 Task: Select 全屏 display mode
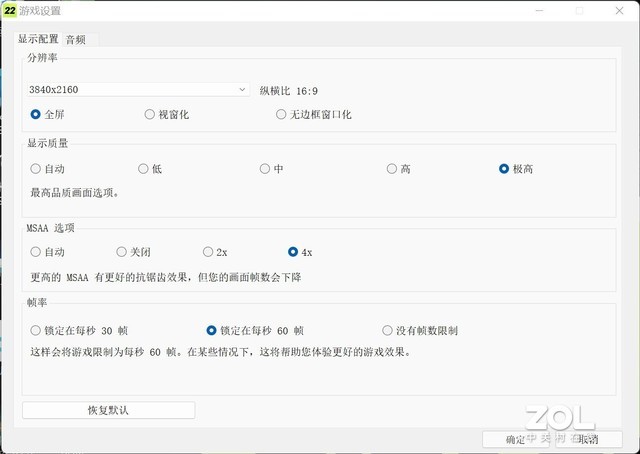click(x=47, y=114)
